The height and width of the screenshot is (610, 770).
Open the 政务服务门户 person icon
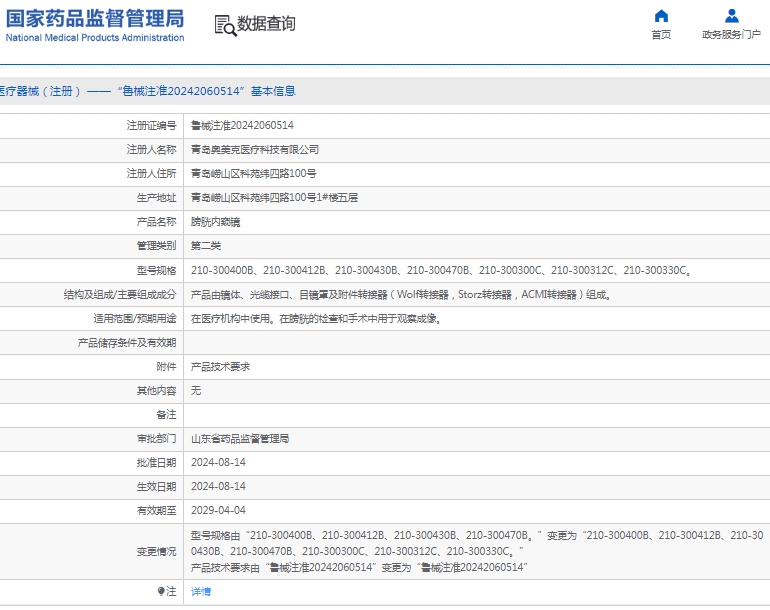tap(732, 16)
